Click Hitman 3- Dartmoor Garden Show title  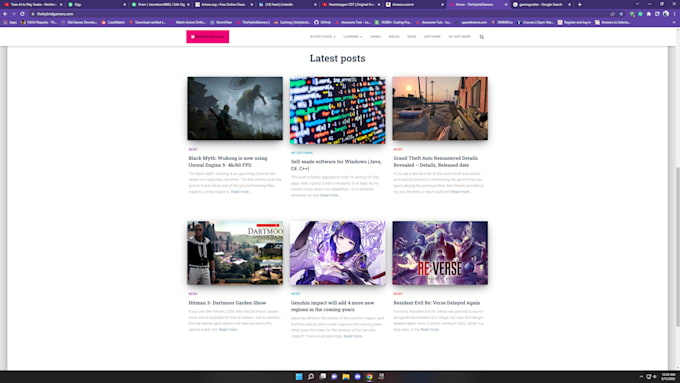point(227,303)
